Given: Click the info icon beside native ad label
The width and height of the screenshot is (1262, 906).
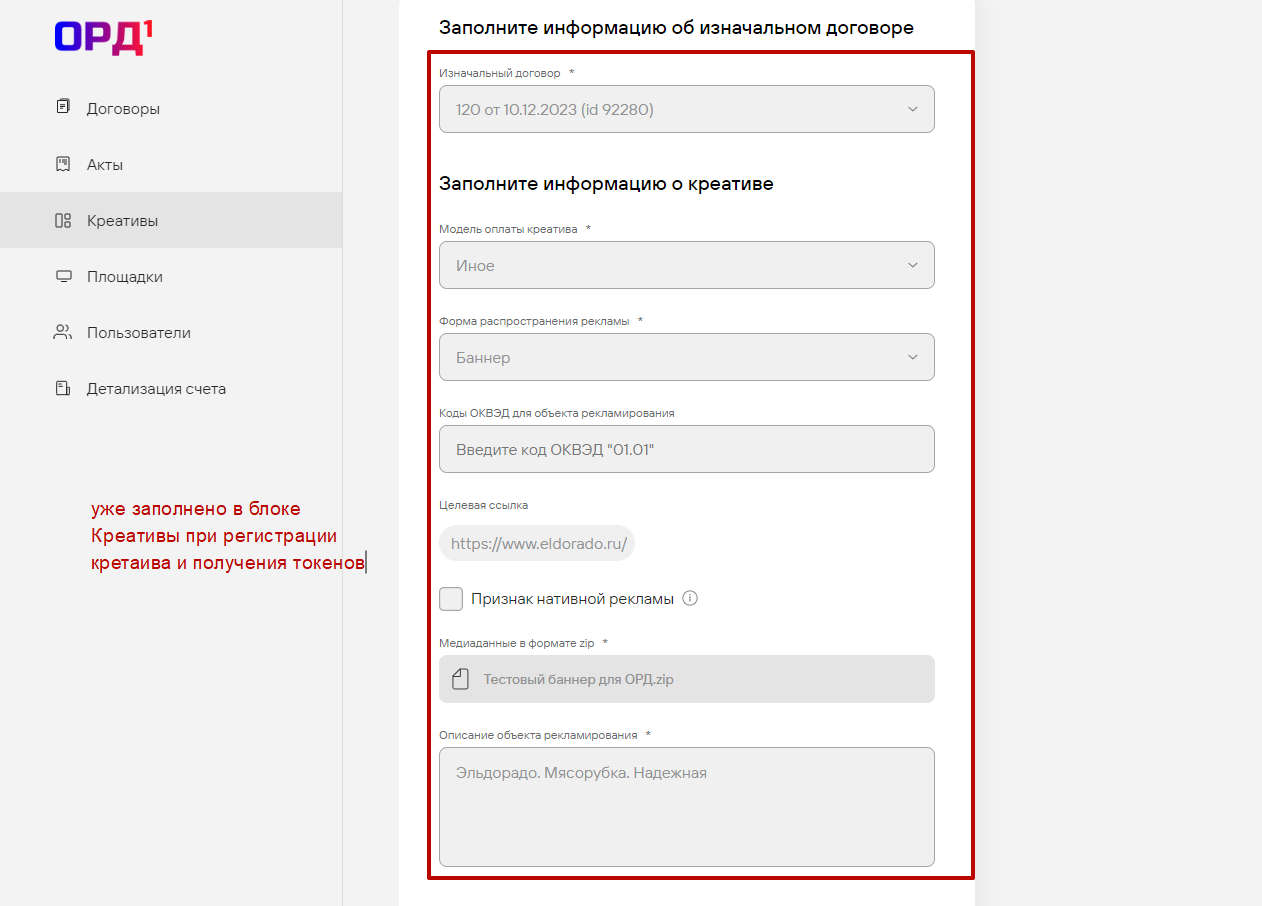Looking at the screenshot, I should (x=690, y=599).
